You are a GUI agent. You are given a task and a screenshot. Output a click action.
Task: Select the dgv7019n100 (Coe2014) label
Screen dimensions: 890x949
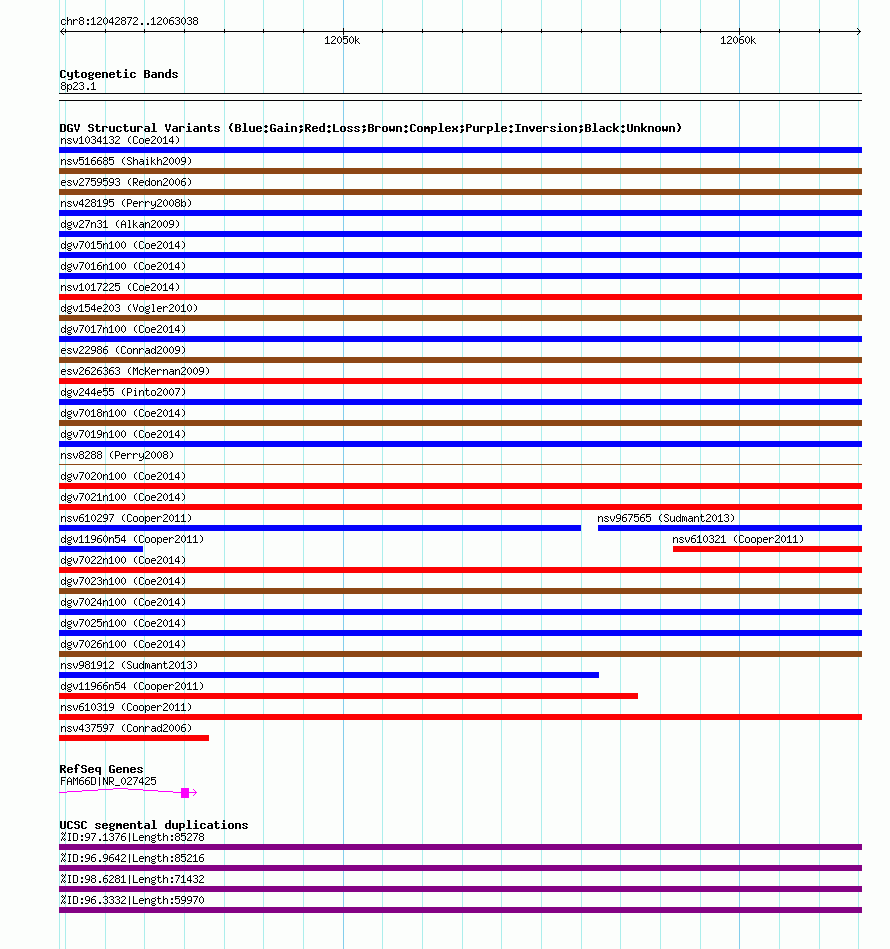(123, 434)
